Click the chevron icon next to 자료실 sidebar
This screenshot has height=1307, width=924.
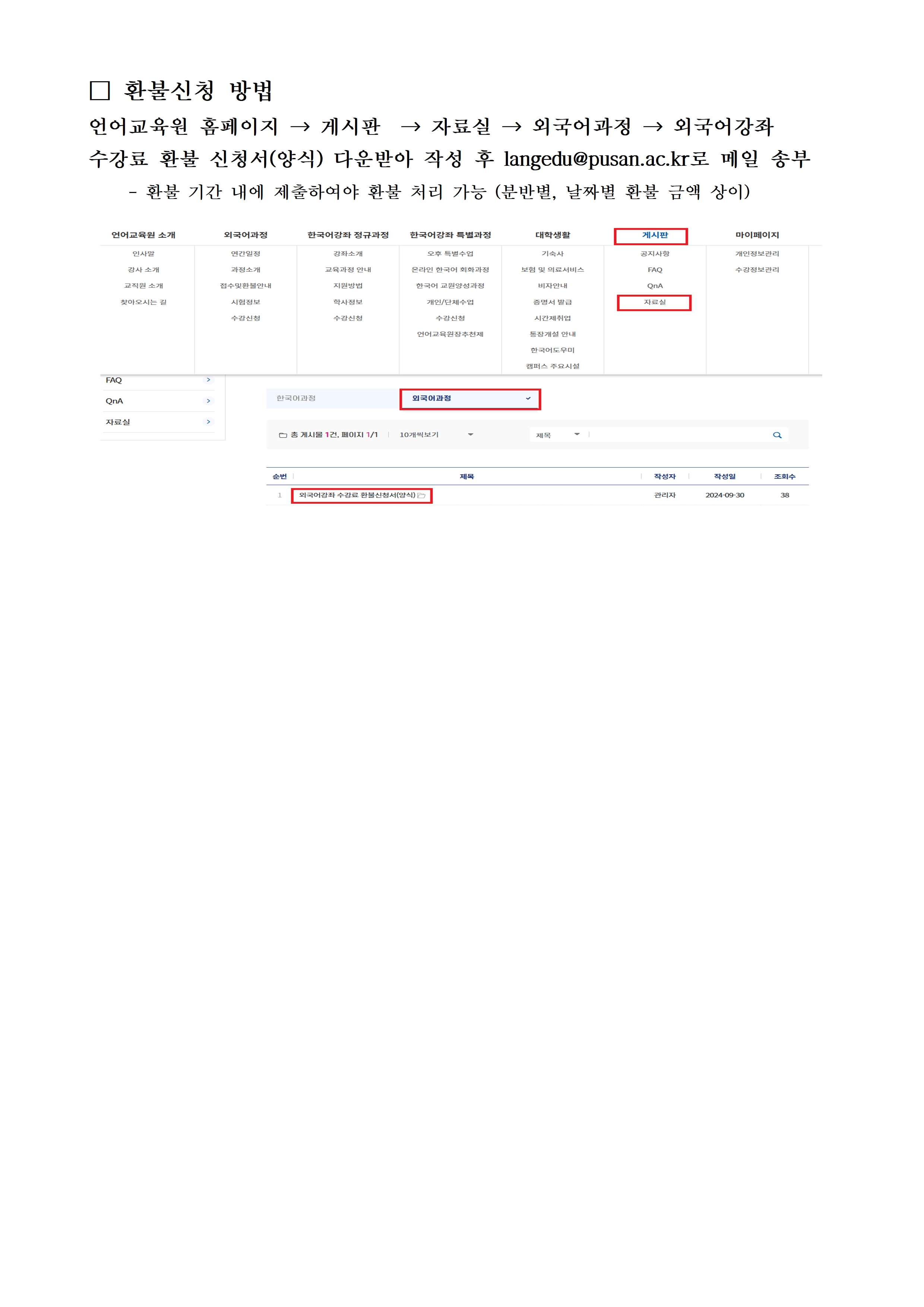pos(208,422)
